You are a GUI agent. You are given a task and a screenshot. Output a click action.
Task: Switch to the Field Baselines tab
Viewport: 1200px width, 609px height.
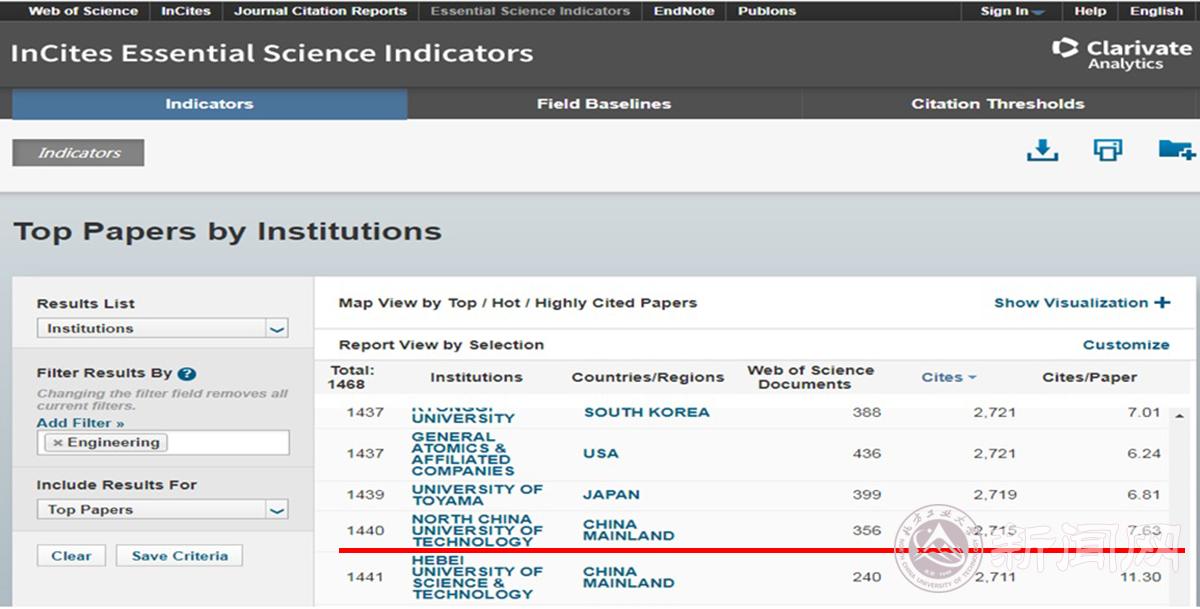(x=603, y=104)
